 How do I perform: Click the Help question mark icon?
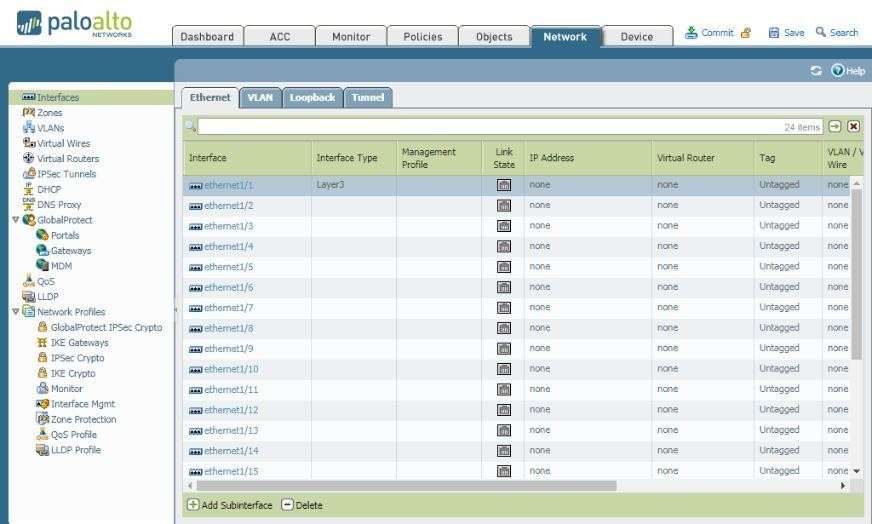(x=837, y=71)
